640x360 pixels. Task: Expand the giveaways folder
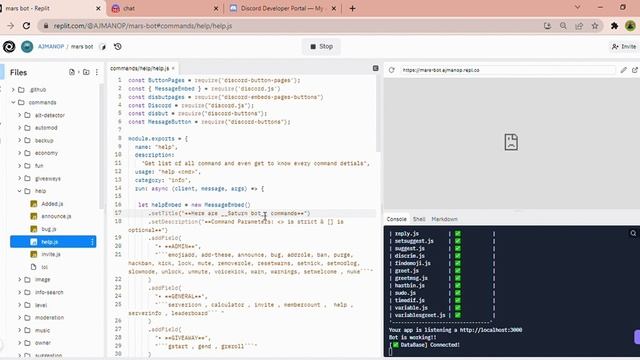pyautogui.click(x=19, y=178)
